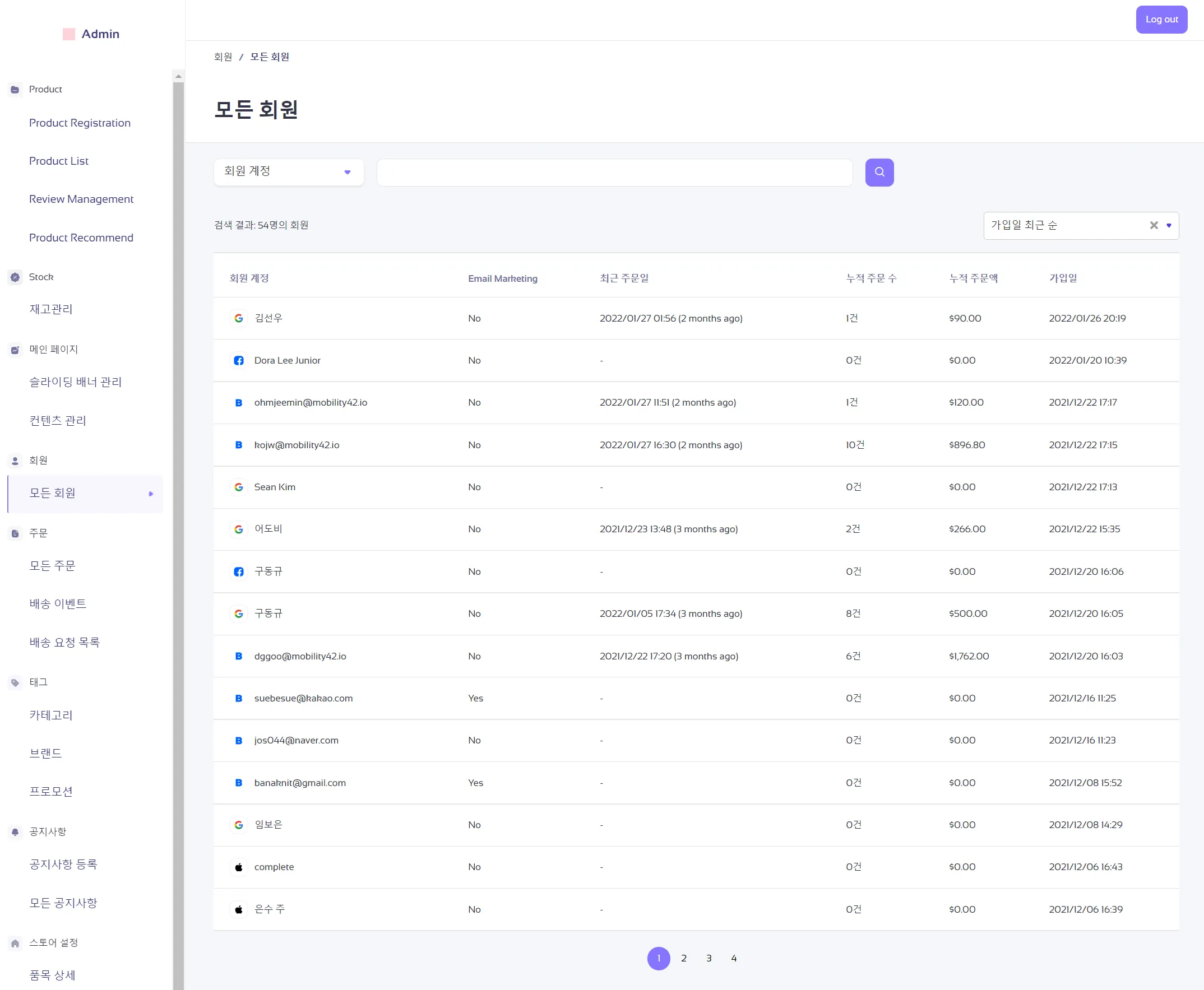The height and width of the screenshot is (990, 1204).
Task: Click the arrow next to 모든 회원
Action: coord(151,494)
